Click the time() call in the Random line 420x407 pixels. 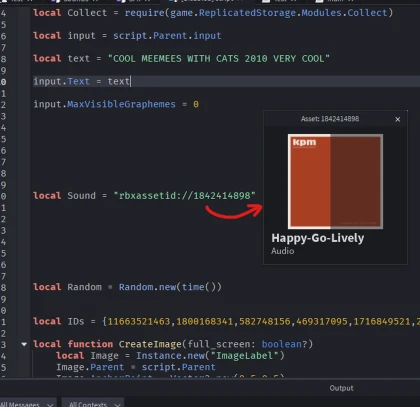pyautogui.click(x=199, y=287)
